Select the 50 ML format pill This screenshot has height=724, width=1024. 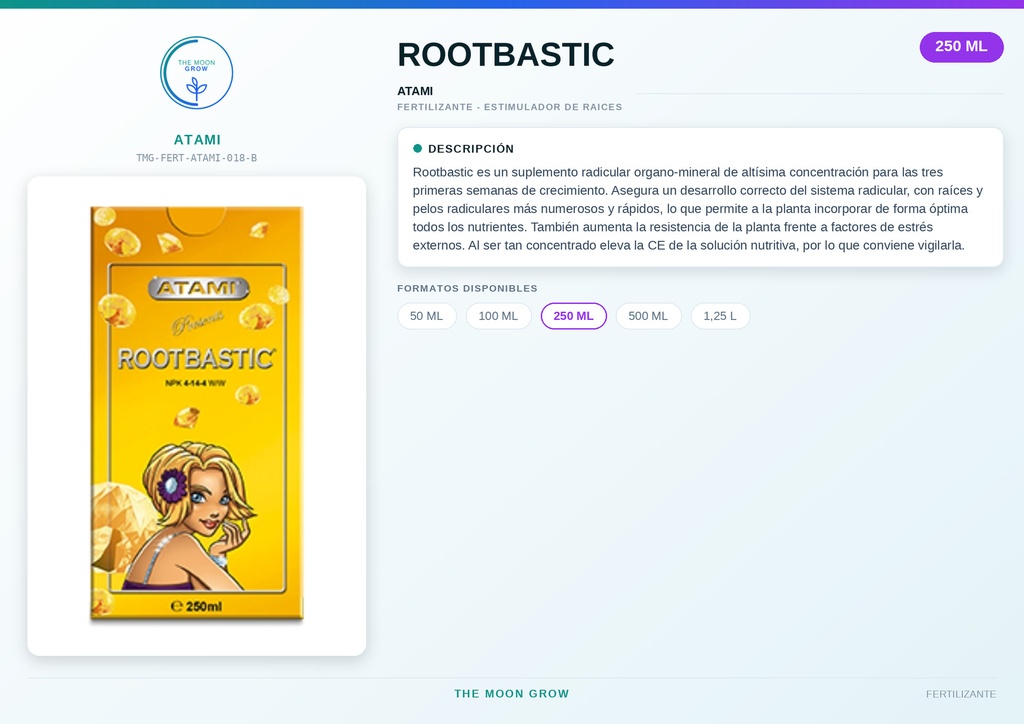(426, 316)
